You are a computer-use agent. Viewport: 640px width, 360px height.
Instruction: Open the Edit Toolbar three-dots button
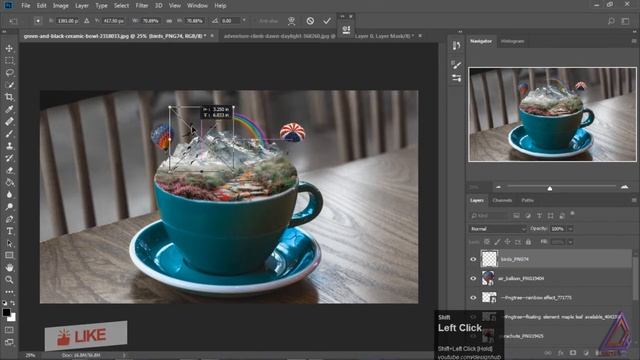9,292
